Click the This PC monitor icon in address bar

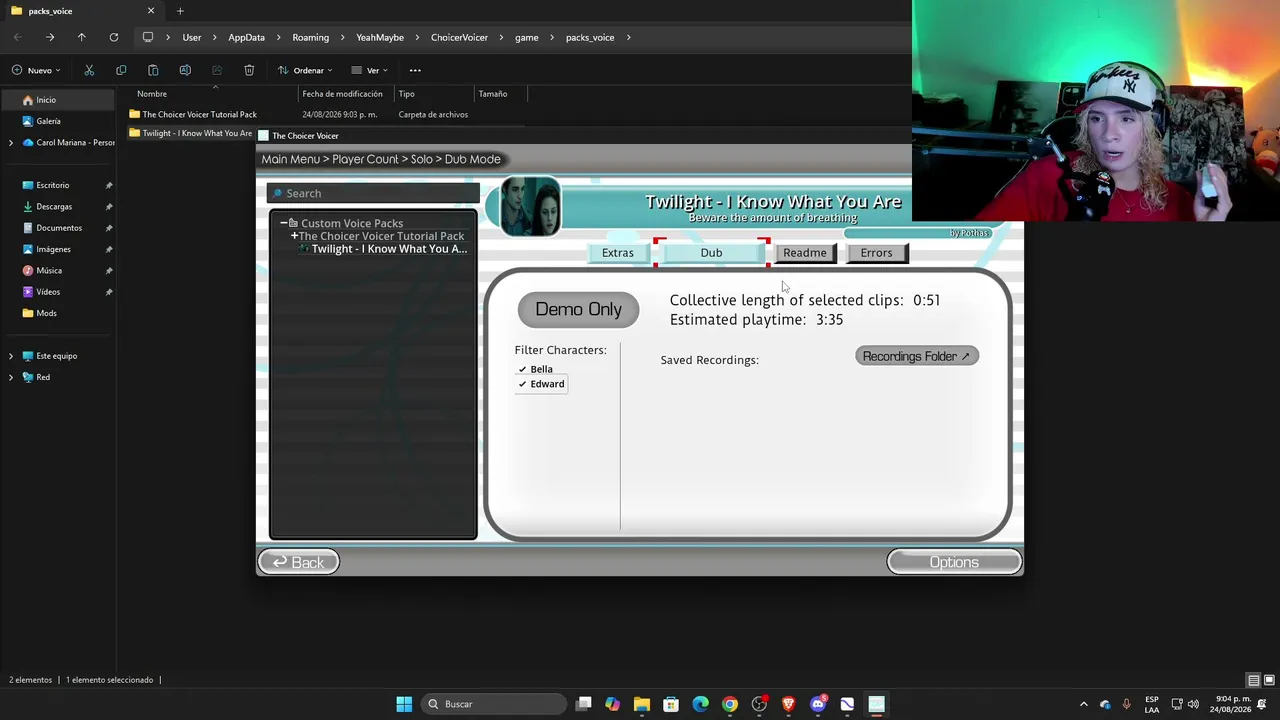(148, 38)
